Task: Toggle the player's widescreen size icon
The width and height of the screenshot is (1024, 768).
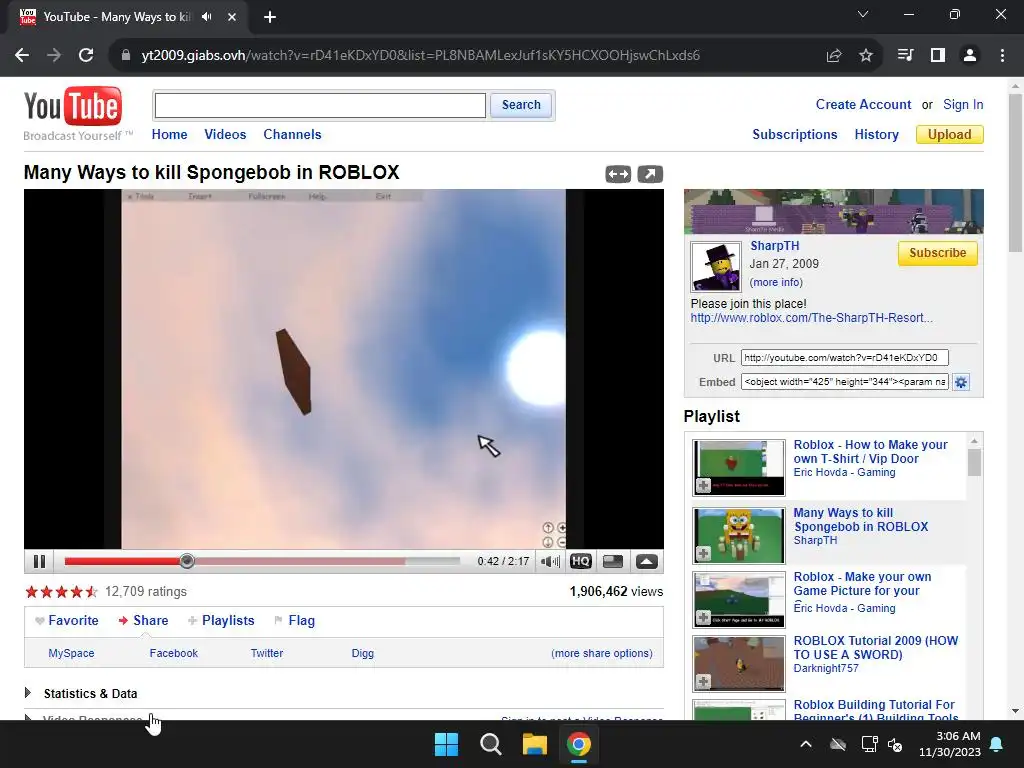Action: click(613, 562)
